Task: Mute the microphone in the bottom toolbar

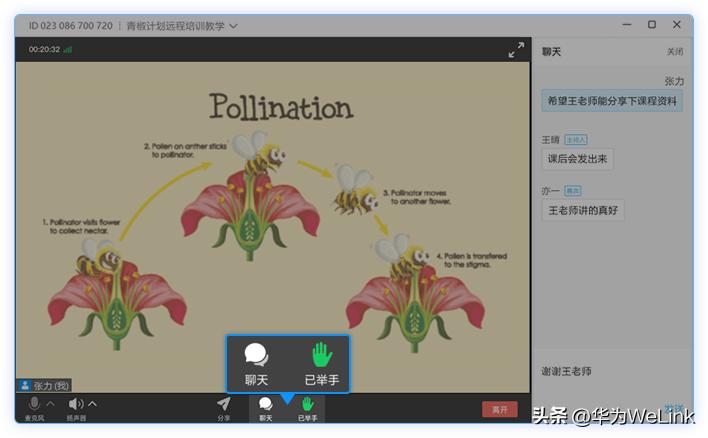Action: 34,408
